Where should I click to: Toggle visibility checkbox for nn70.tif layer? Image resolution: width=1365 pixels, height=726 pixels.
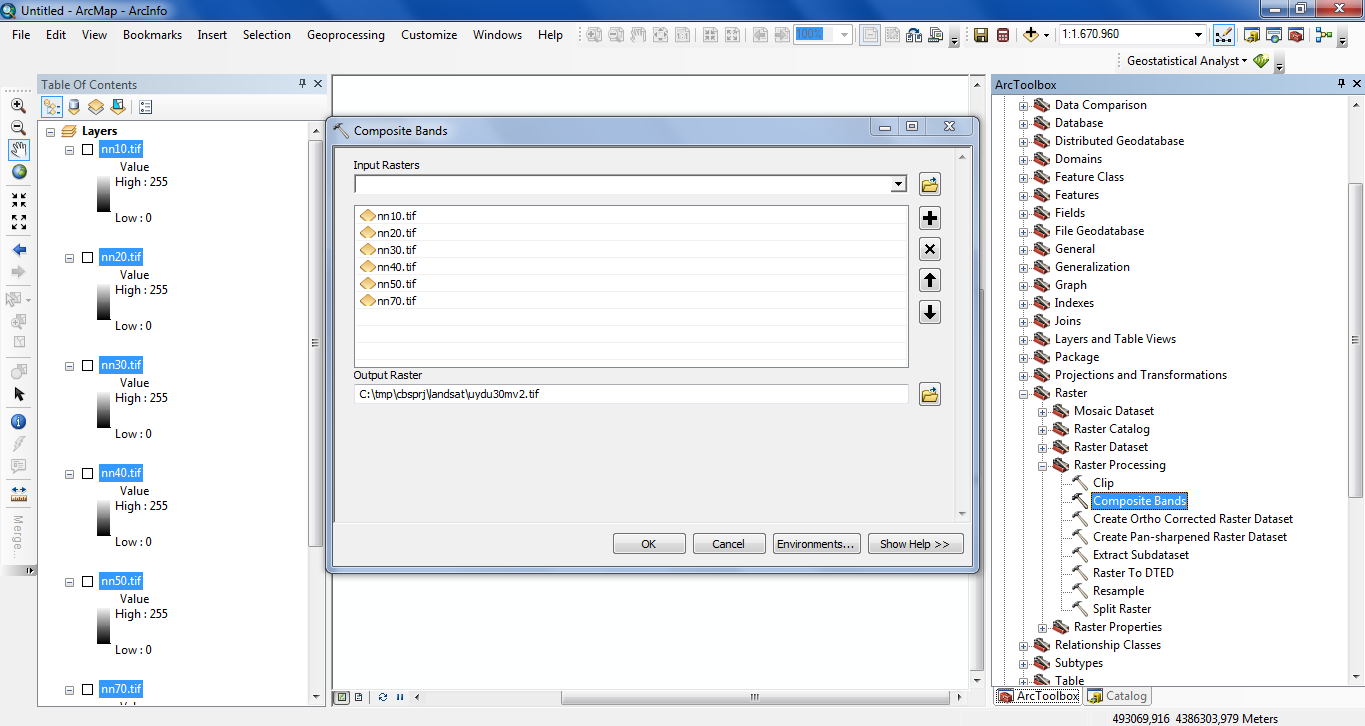(x=87, y=689)
